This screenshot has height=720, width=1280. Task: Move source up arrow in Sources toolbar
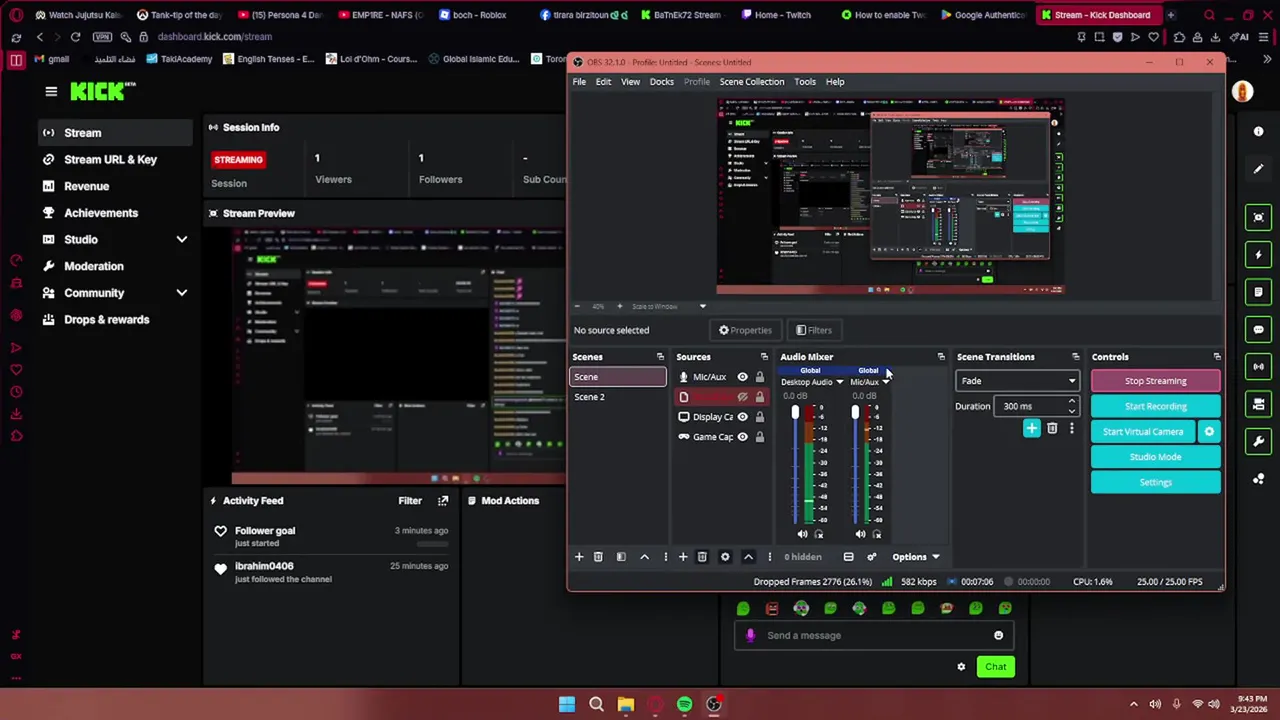(748, 557)
